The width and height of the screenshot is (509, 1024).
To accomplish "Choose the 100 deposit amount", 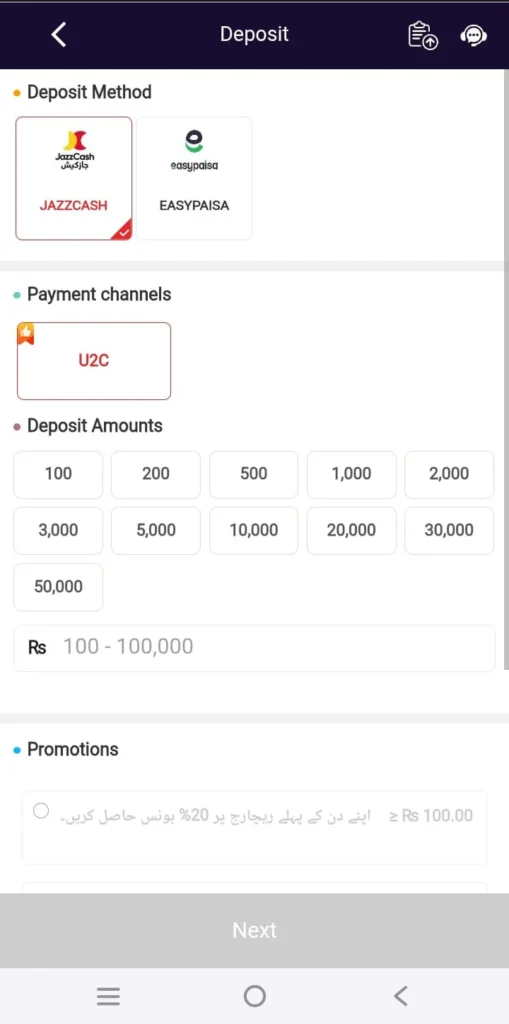I will [58, 474].
